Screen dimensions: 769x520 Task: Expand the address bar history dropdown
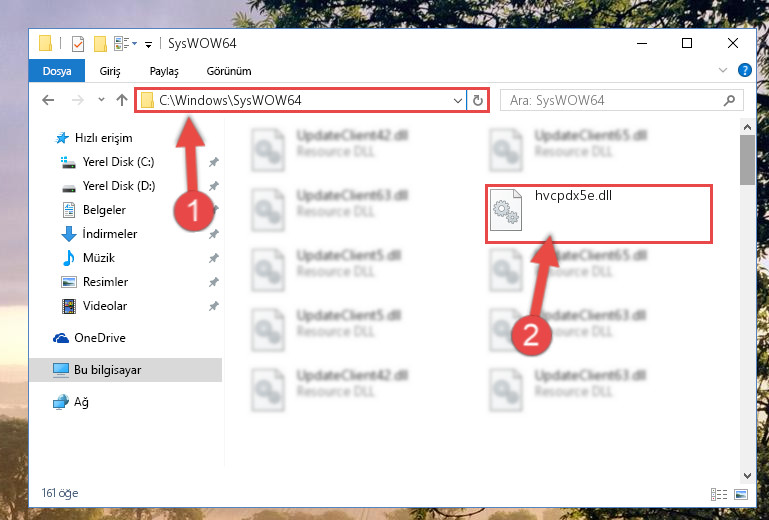[x=458, y=101]
